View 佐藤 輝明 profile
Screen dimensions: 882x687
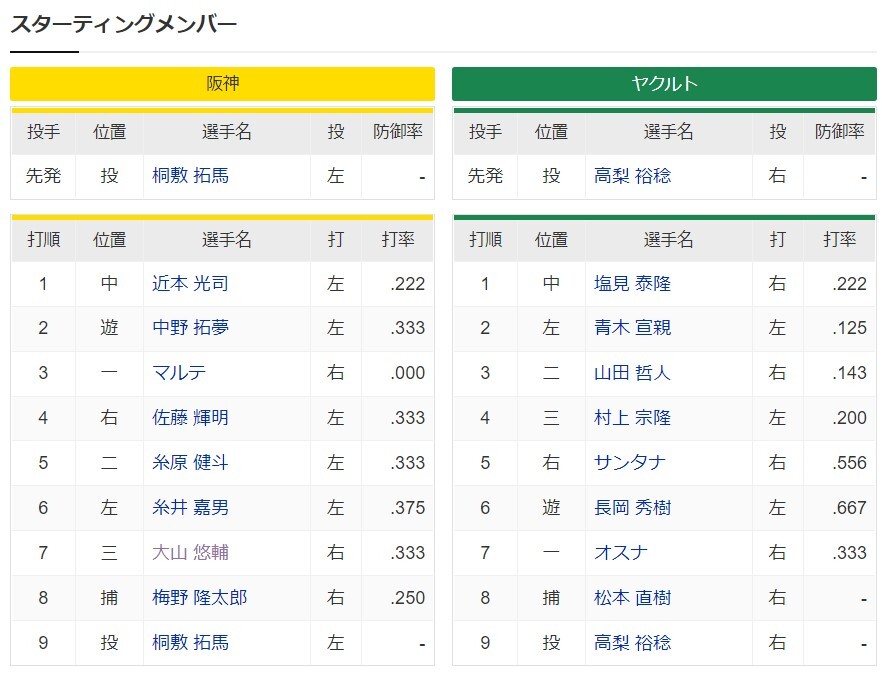pyautogui.click(x=190, y=417)
